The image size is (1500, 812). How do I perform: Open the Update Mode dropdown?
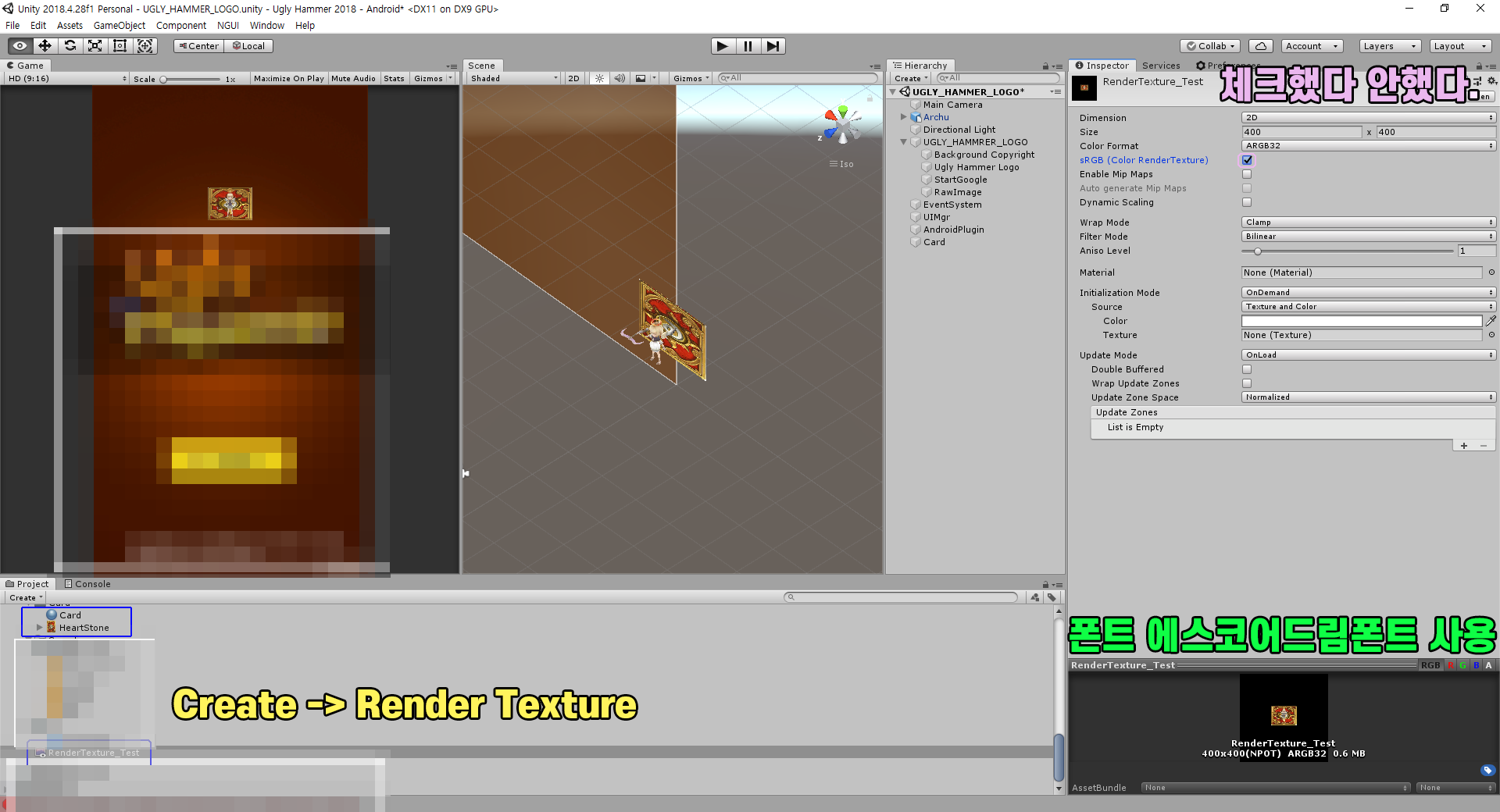pyautogui.click(x=1369, y=355)
